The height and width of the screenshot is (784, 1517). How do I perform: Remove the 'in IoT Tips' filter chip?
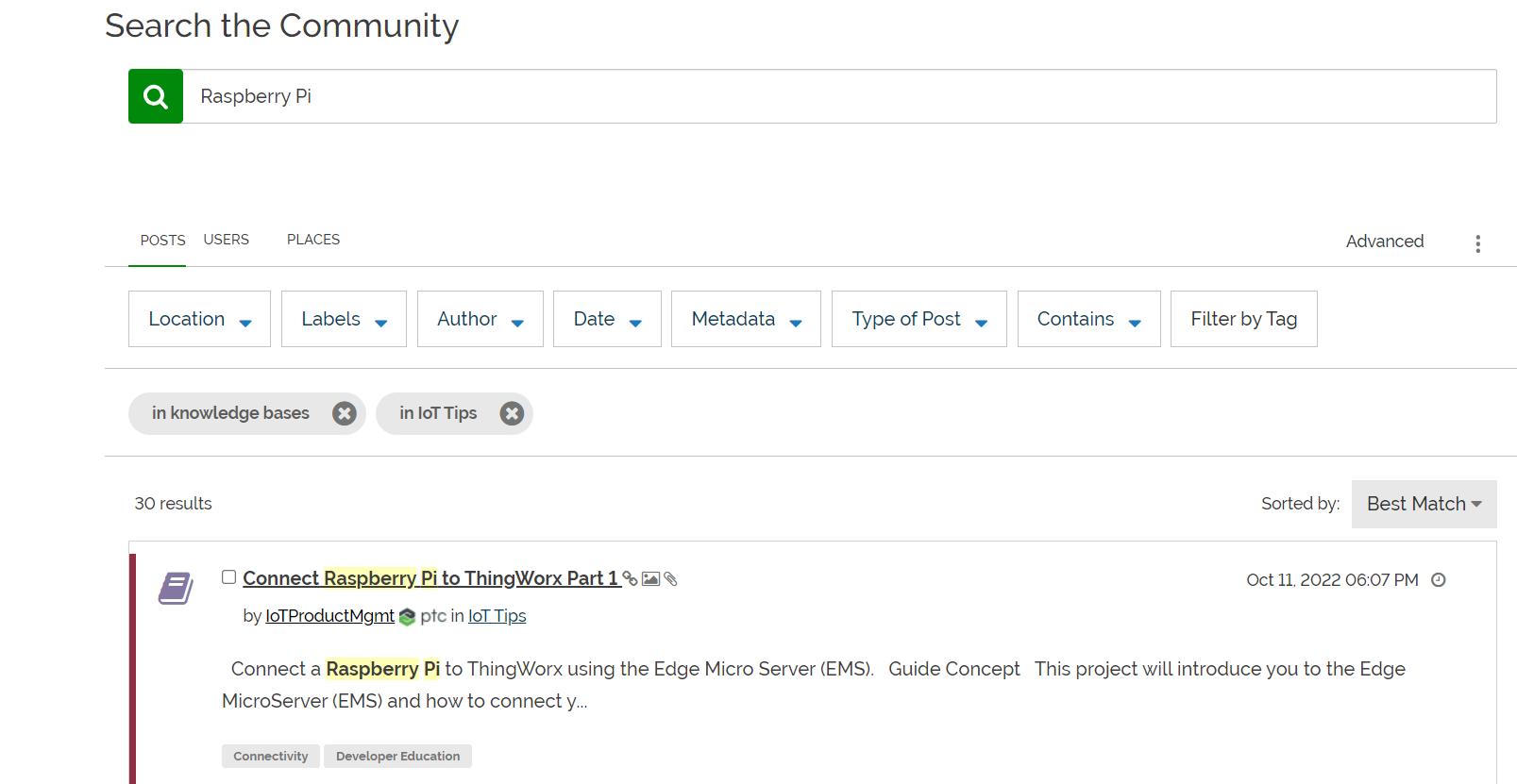(x=512, y=413)
